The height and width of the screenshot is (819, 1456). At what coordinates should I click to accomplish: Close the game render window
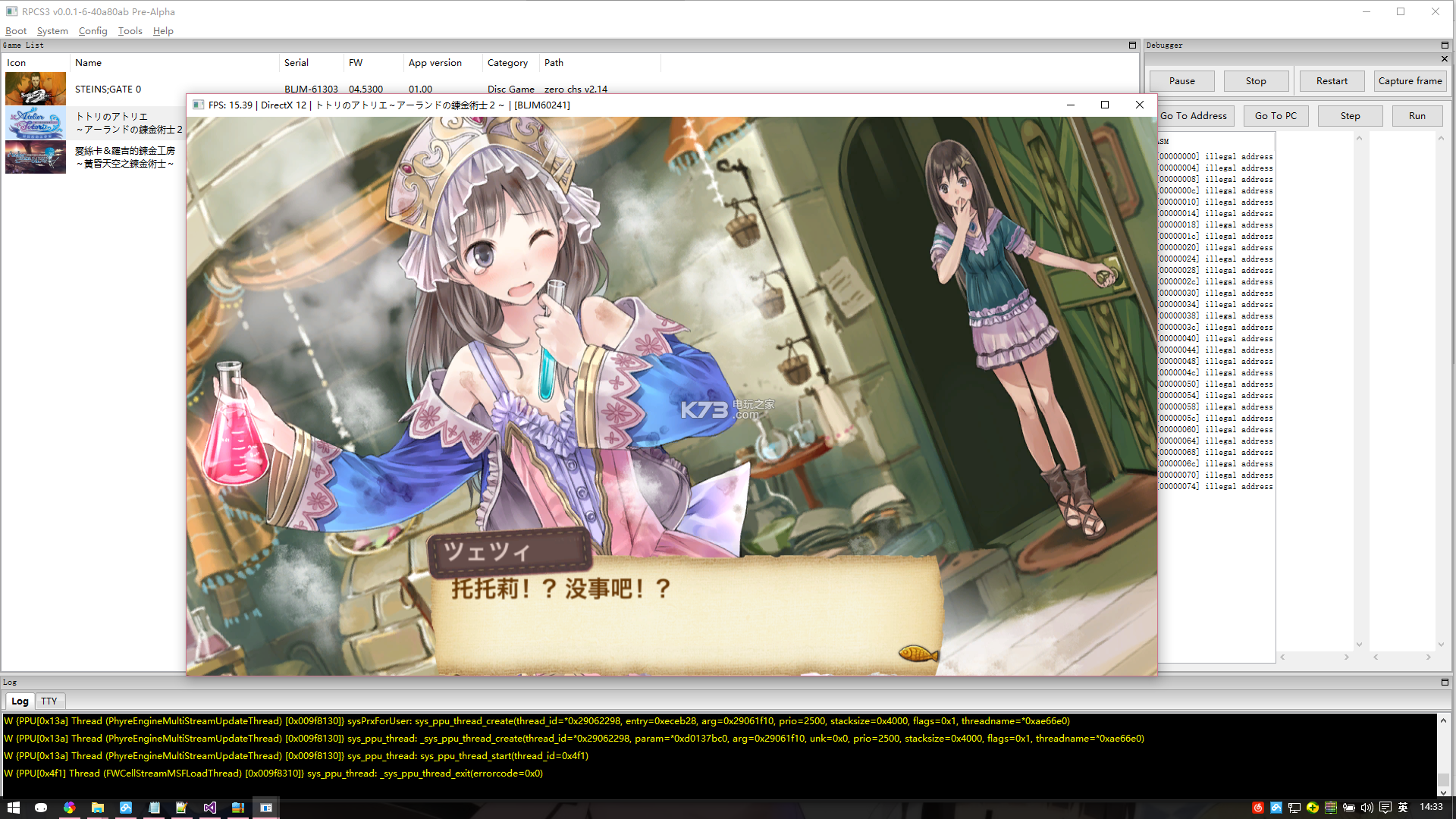click(1140, 105)
